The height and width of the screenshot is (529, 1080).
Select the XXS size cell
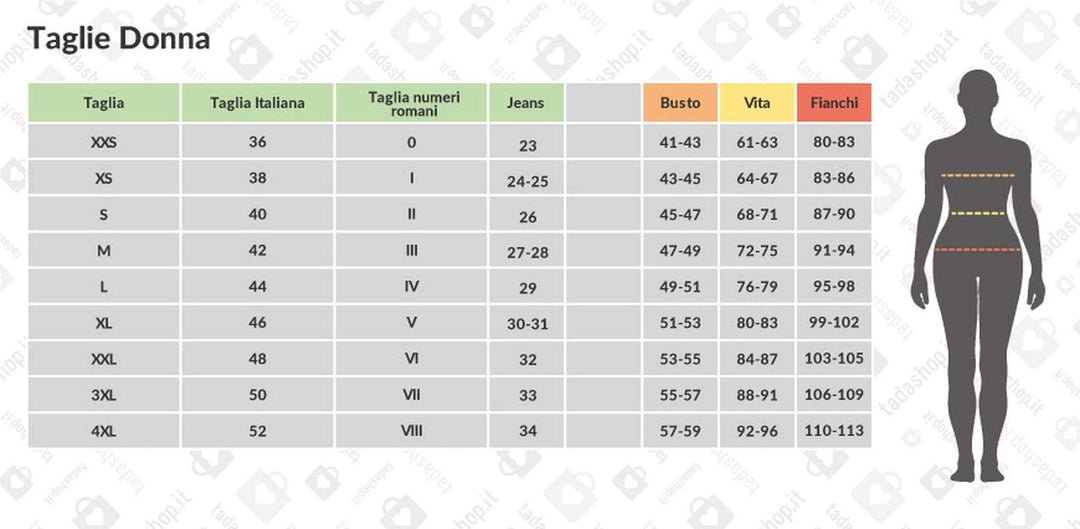coord(104,142)
